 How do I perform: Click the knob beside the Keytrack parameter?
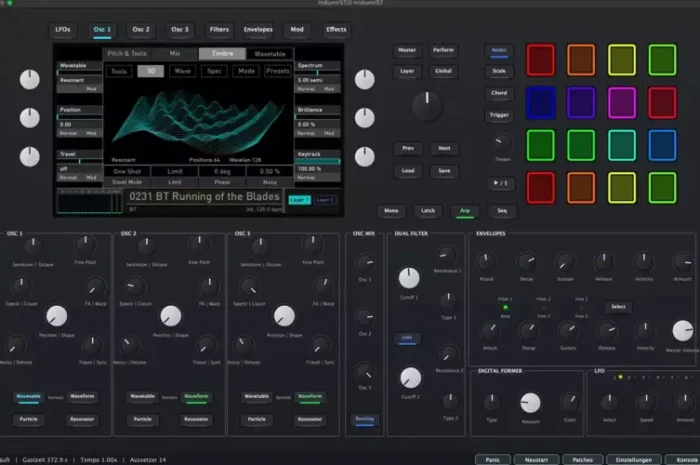[365, 157]
